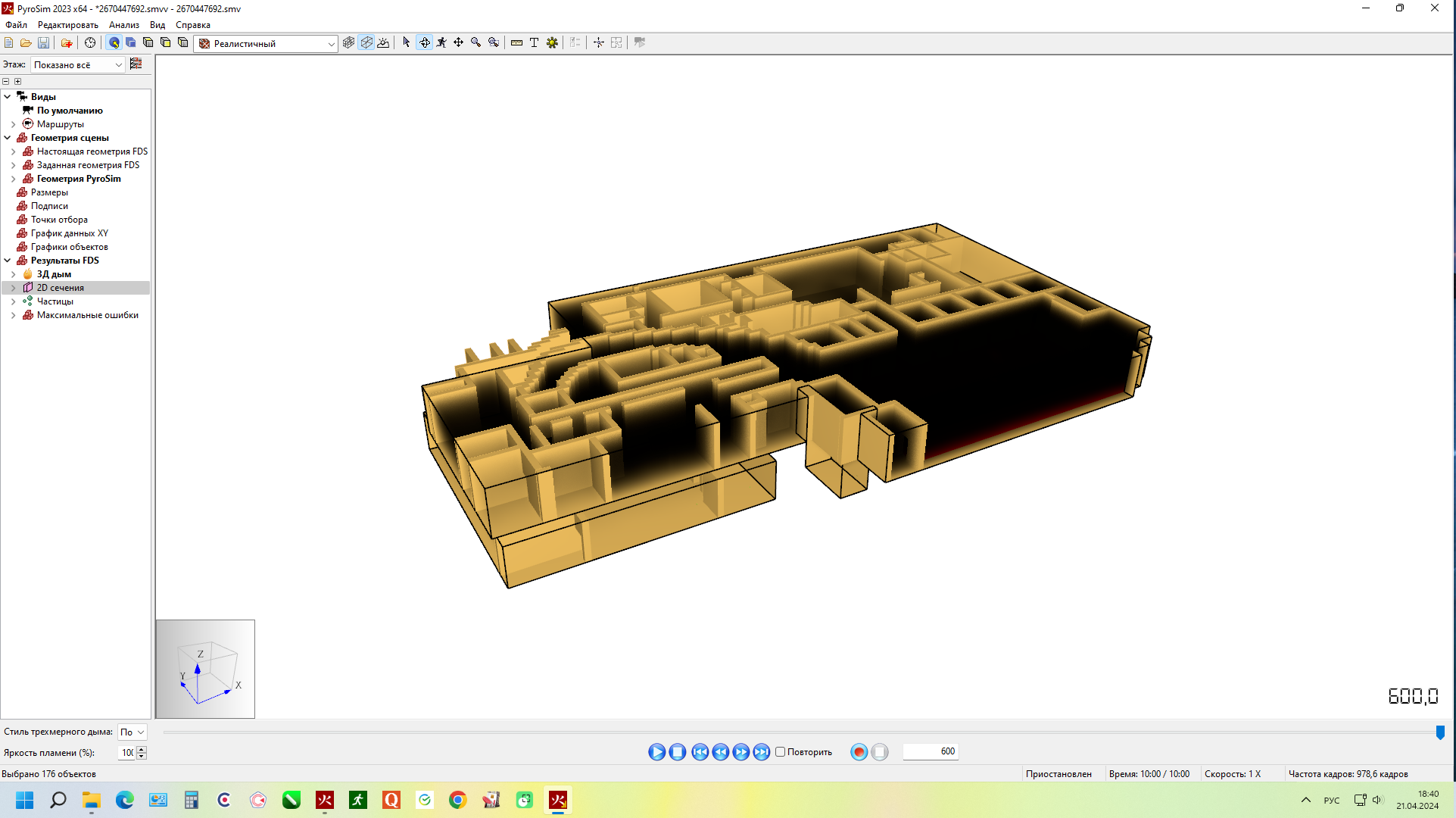The width and height of the screenshot is (1456, 818).
Task: Select the По умолчанию view item
Action: pos(70,111)
